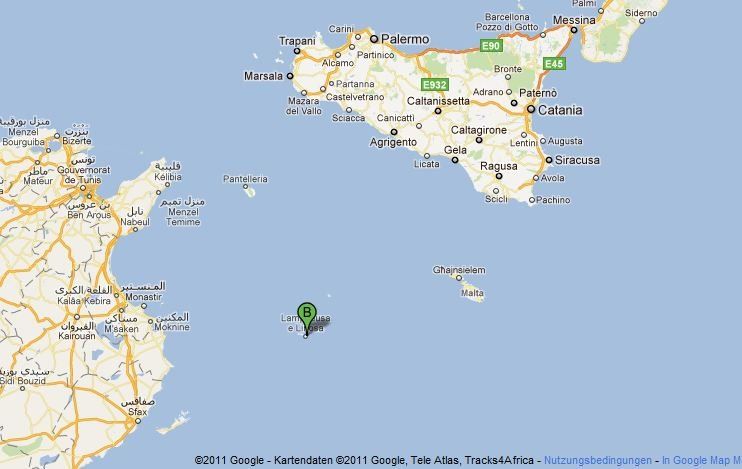Click the green B location marker pin
This screenshot has height=469, width=742.
[307, 318]
